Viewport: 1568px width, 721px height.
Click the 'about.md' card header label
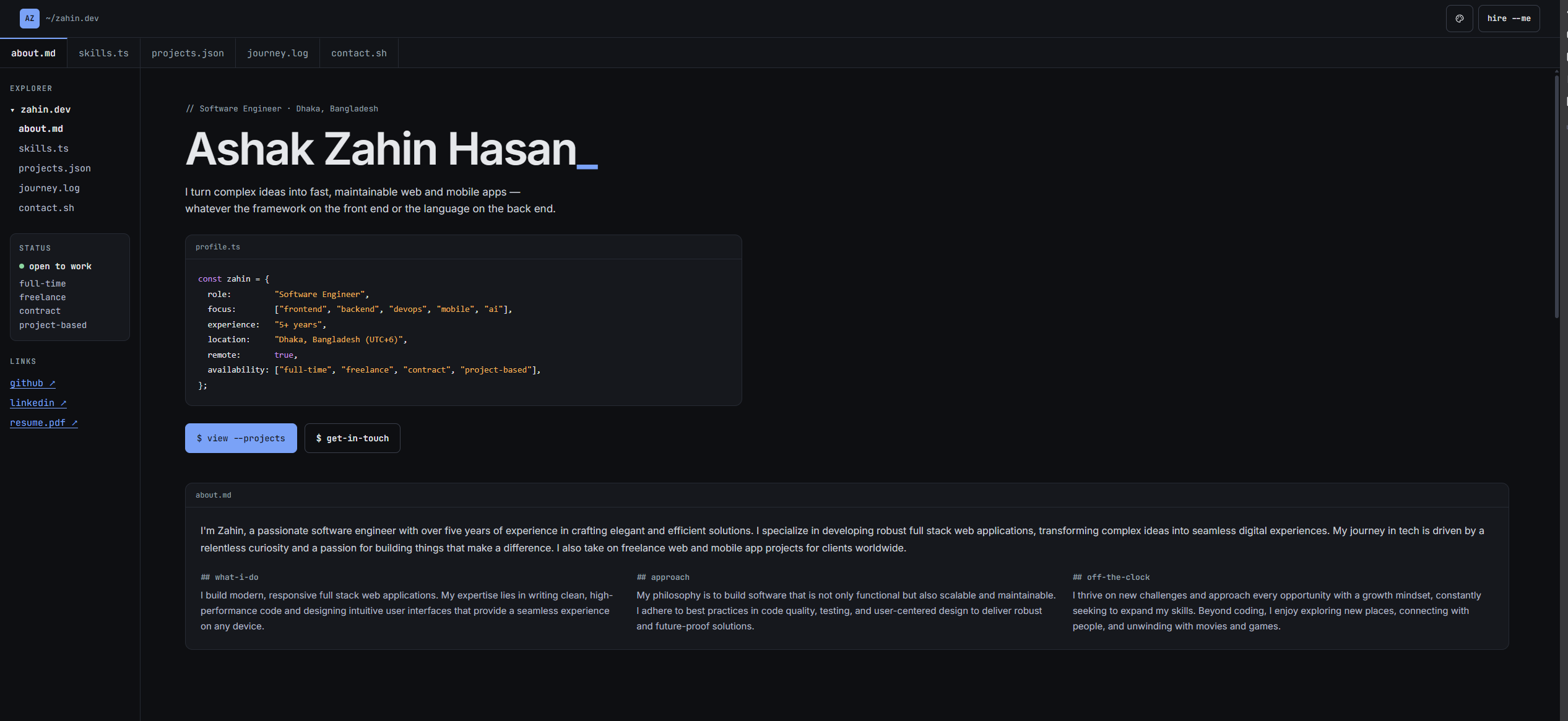click(x=214, y=495)
